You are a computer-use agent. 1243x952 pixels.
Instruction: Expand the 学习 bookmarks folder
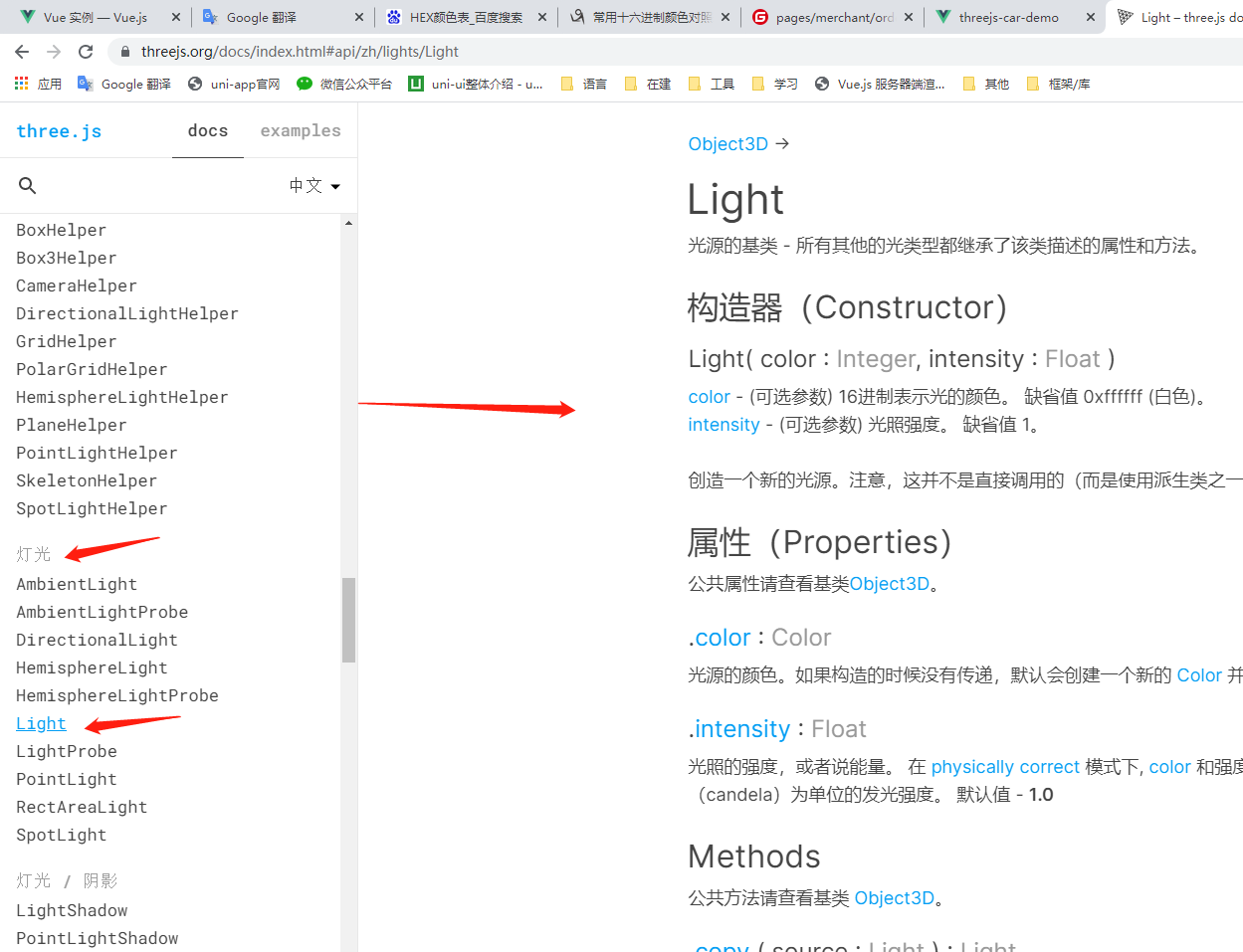pyautogui.click(x=776, y=84)
